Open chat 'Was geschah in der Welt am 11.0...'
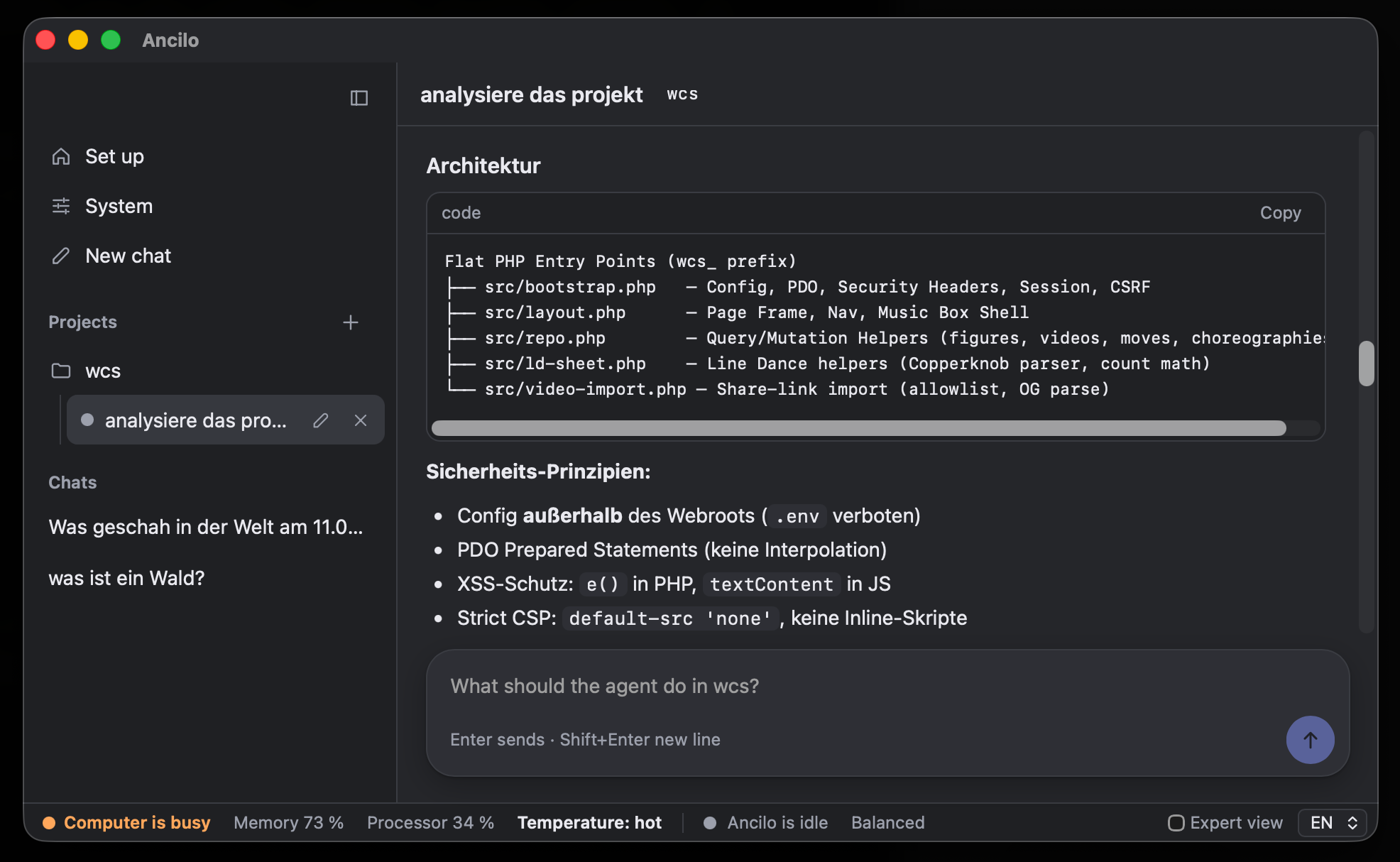Screen dimensions: 1400x862 point(206,527)
